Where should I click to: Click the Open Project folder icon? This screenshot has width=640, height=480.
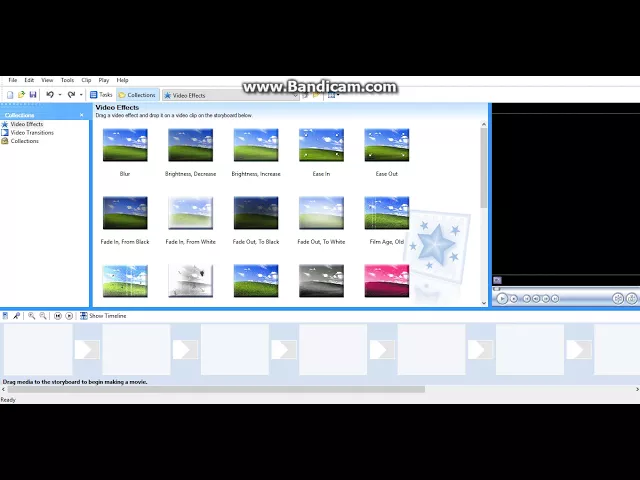21,95
